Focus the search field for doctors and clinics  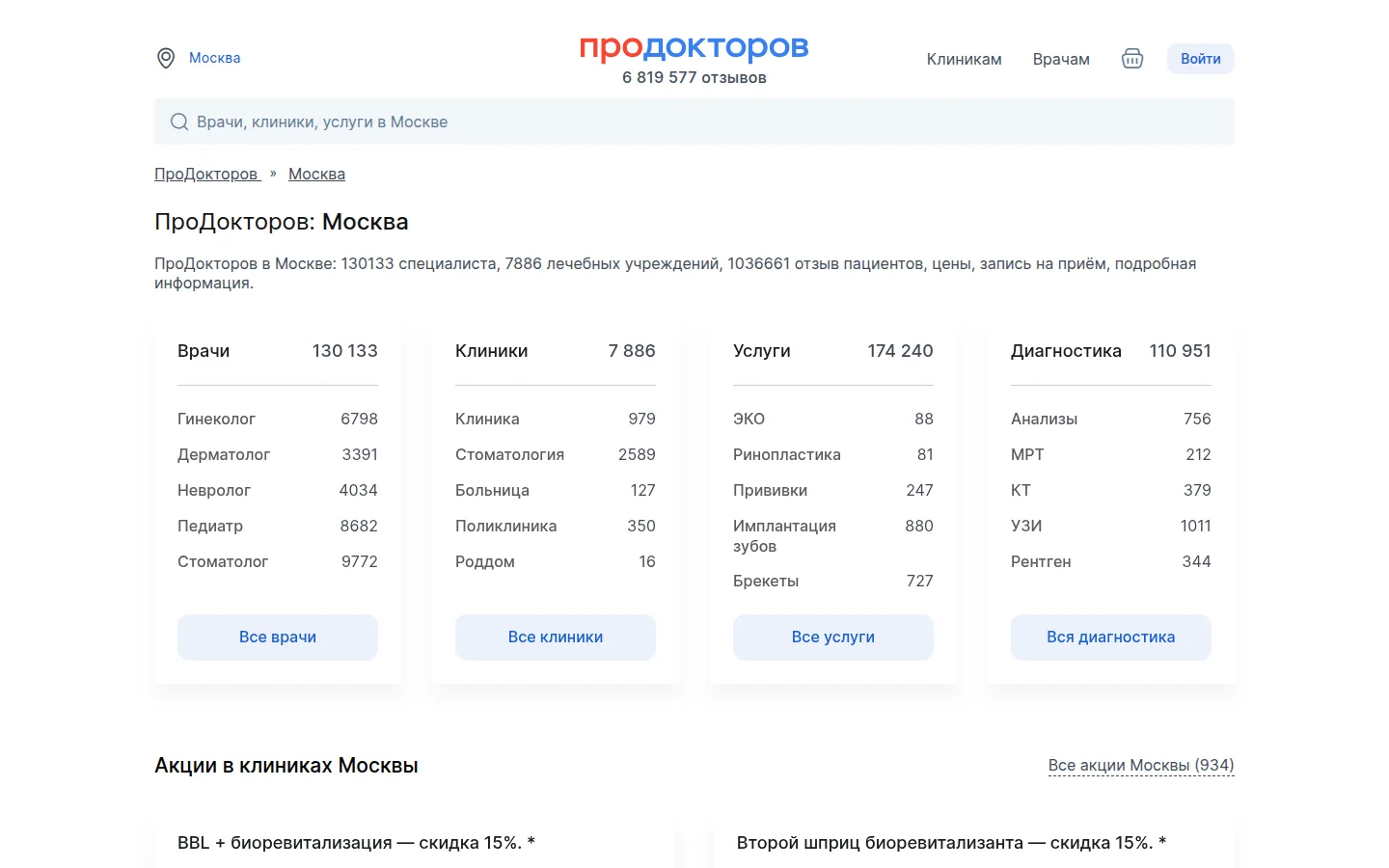coord(694,122)
